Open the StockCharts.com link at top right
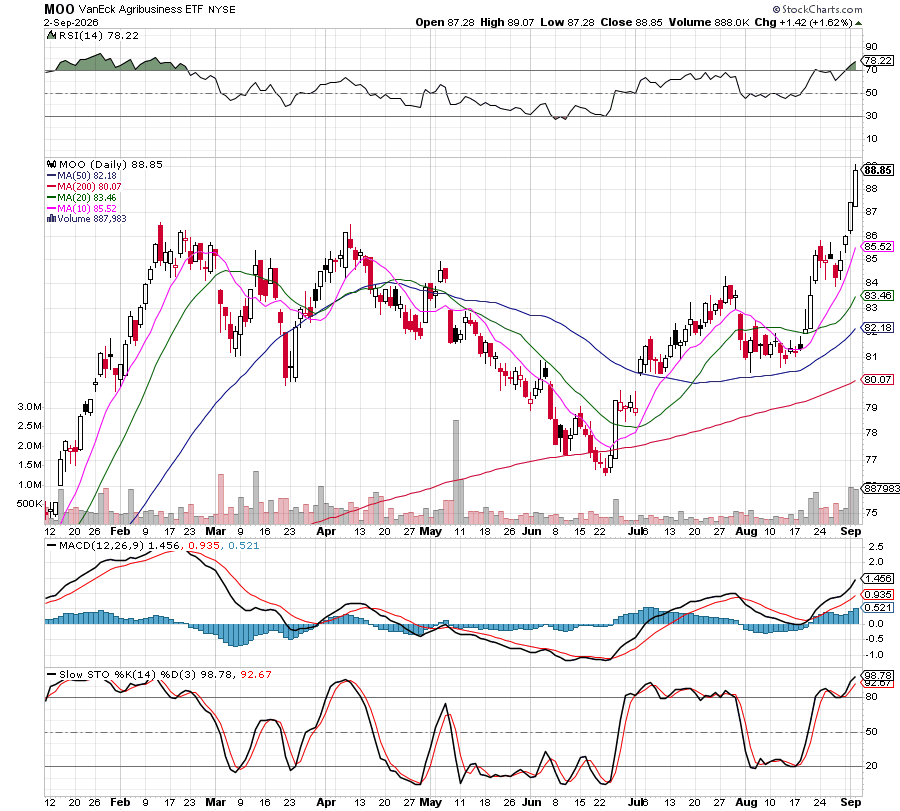This screenshot has width=900, height=811. 817,9
